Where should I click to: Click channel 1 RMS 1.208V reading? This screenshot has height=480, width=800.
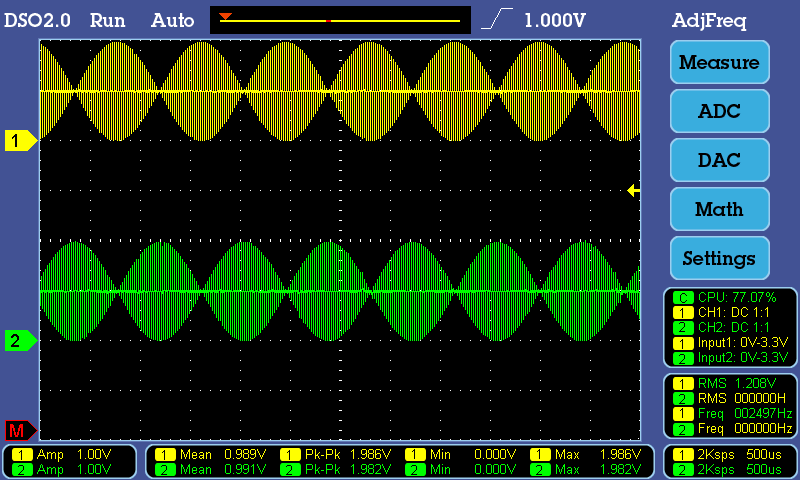724,383
